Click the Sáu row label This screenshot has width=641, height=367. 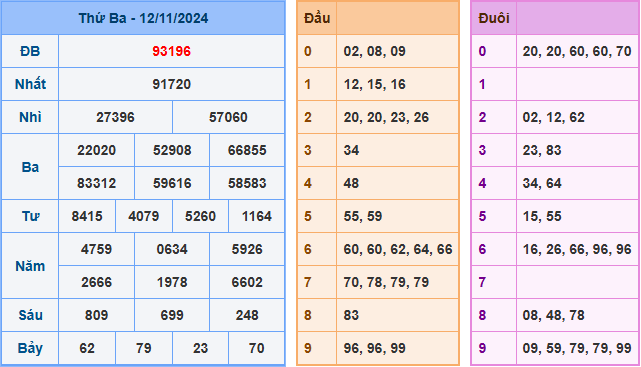click(30, 315)
